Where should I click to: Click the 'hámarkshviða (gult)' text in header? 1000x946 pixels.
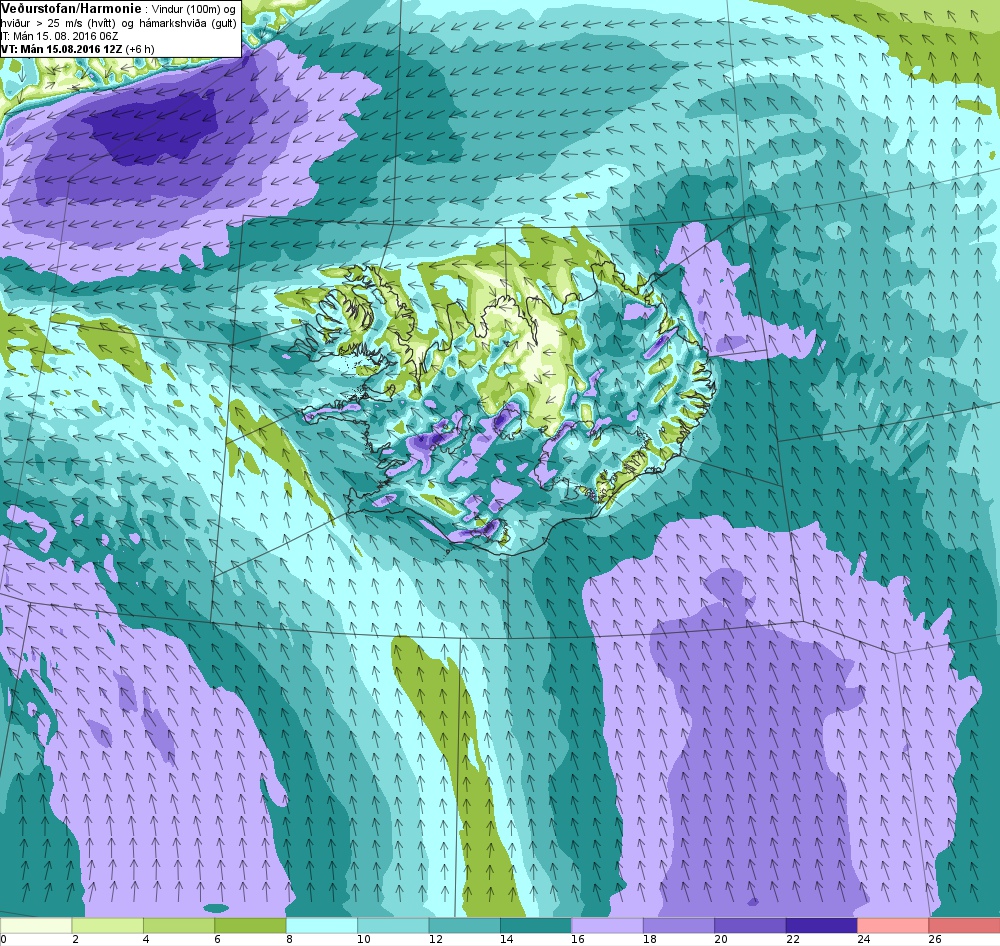pos(188,24)
